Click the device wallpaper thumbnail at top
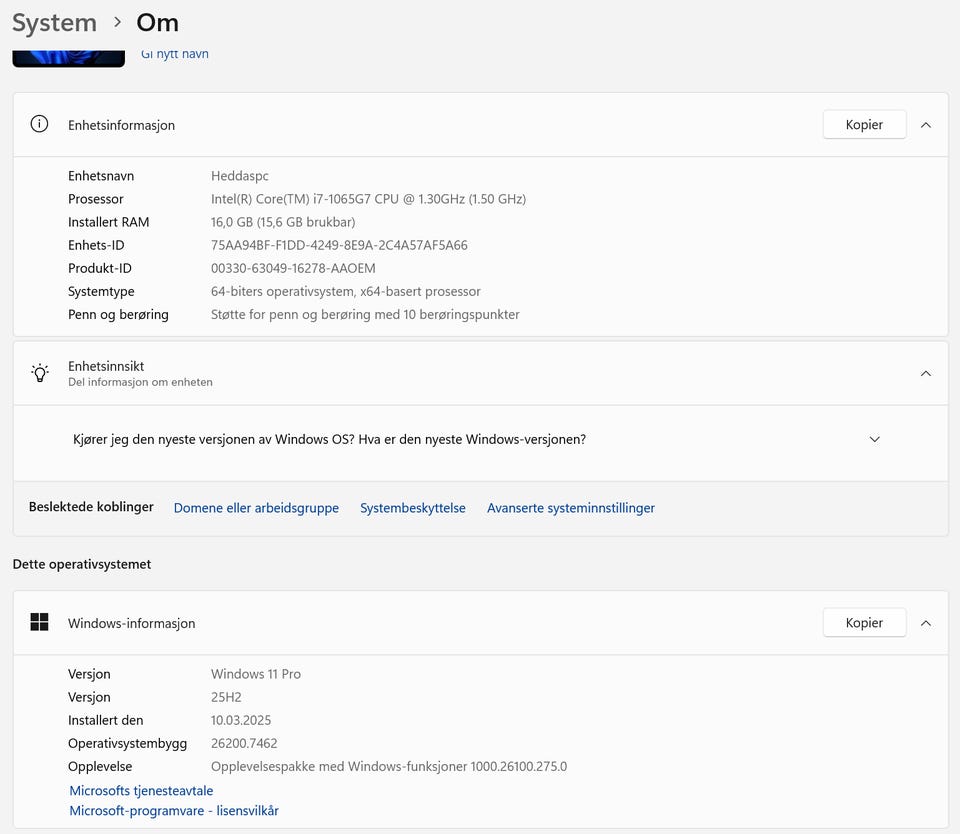Screen dimensions: 960x834 point(68,56)
